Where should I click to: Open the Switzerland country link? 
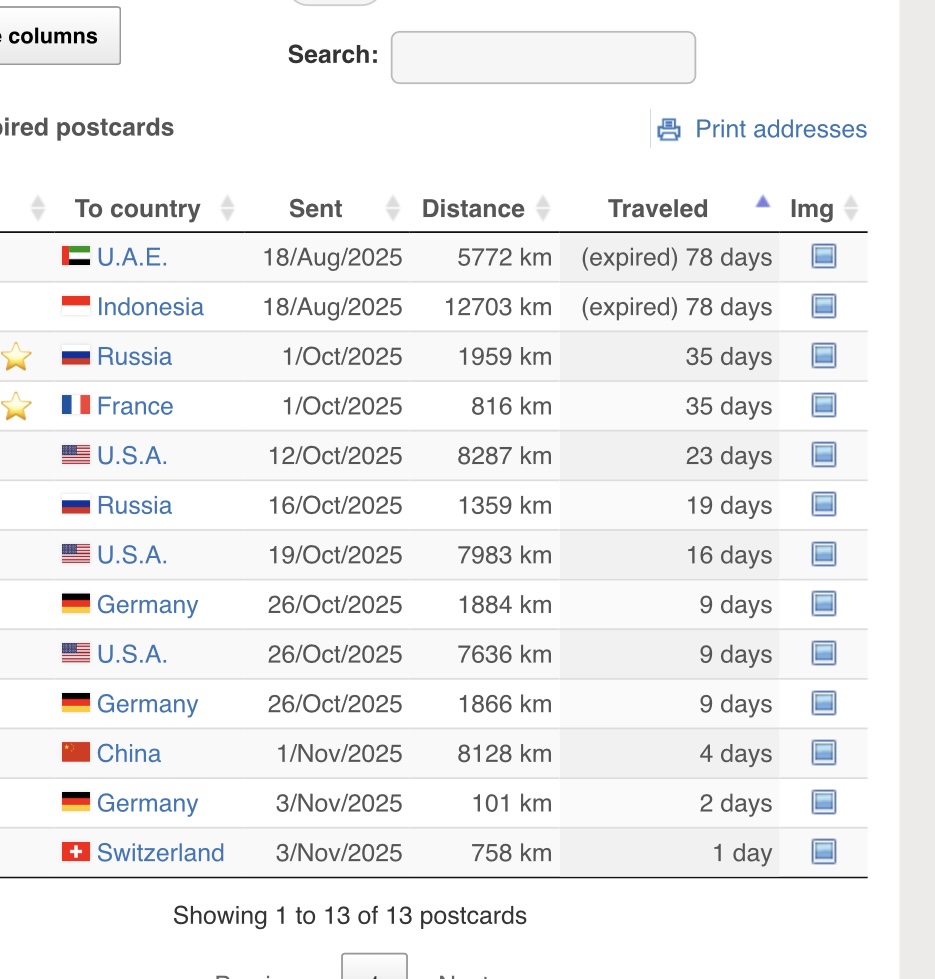click(x=160, y=853)
